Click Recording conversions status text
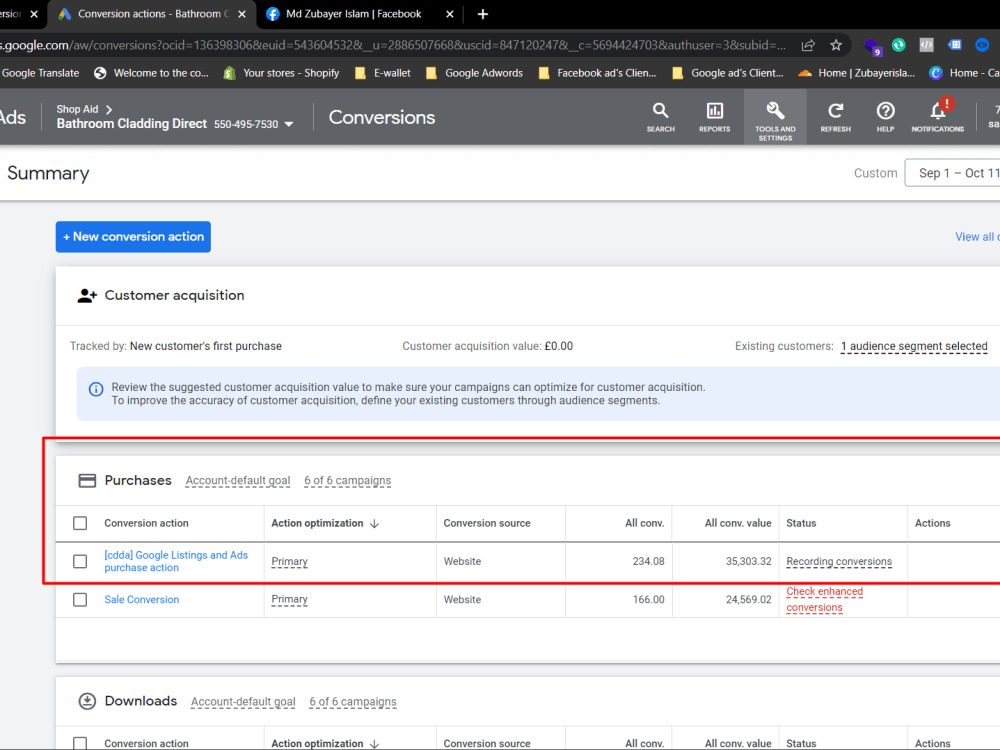 coord(839,562)
